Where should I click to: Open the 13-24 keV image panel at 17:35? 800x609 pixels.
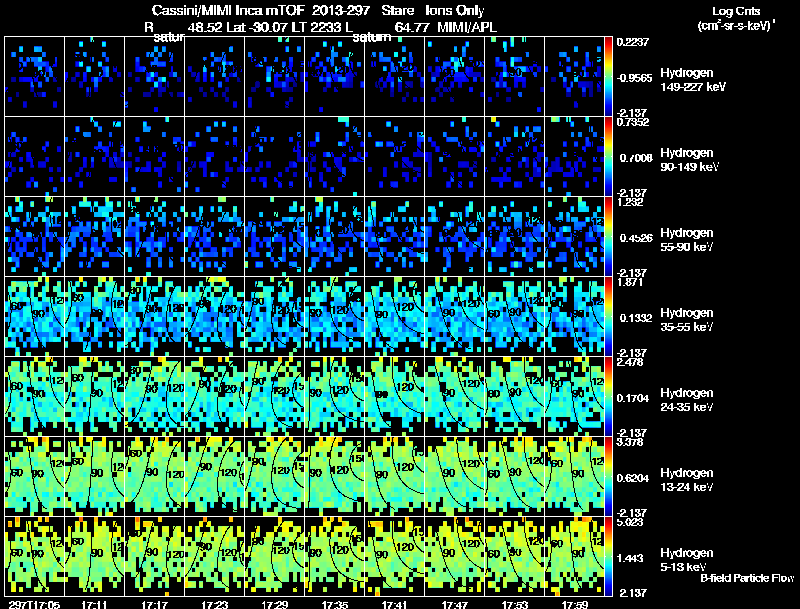tap(335, 476)
